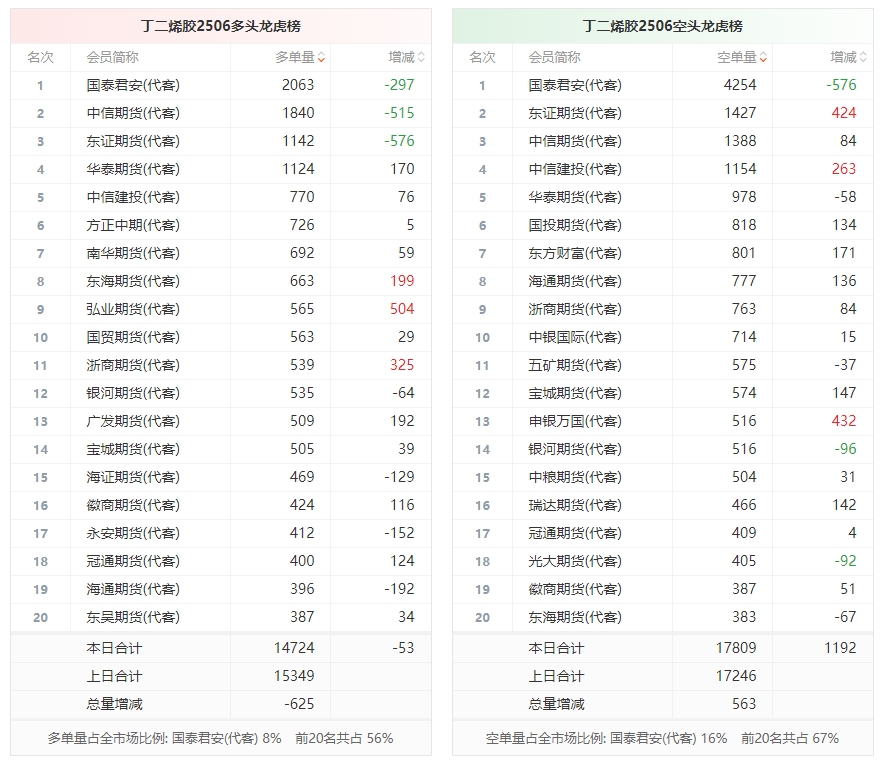
Task: Click 海通期货(代客) in long table rank 19
Action: (133, 589)
